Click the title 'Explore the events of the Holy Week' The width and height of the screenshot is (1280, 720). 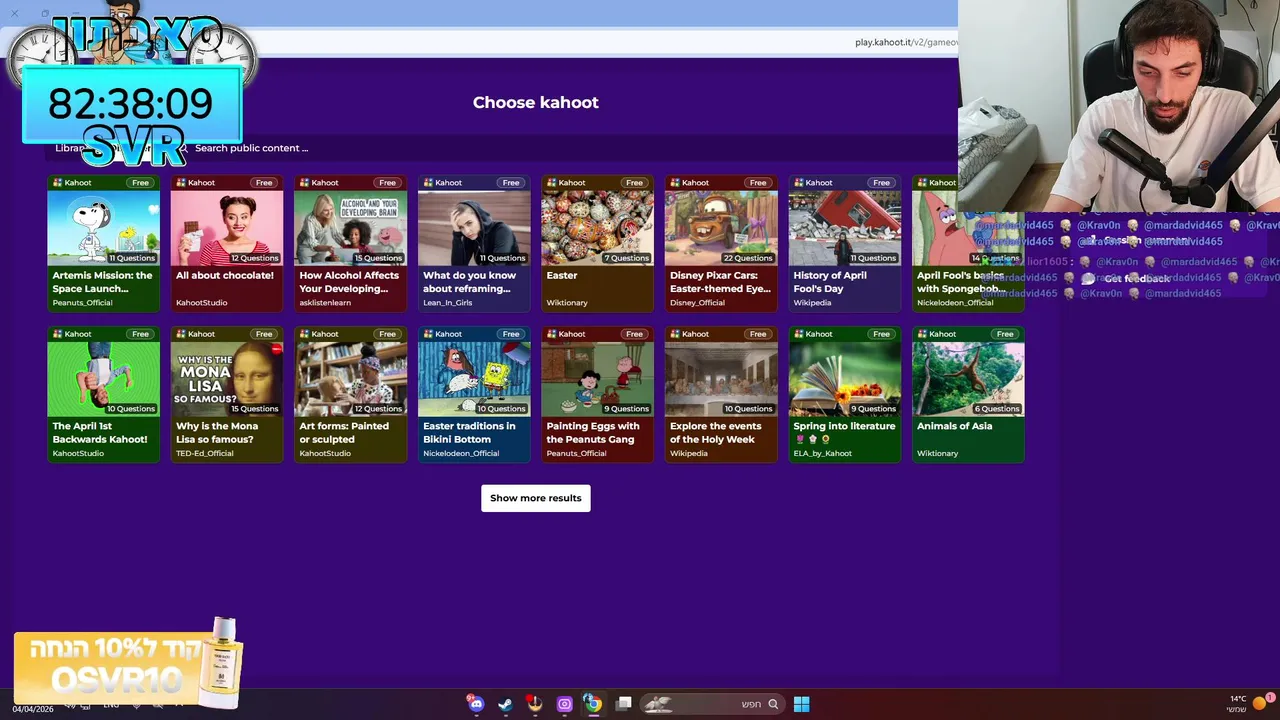[715, 433]
